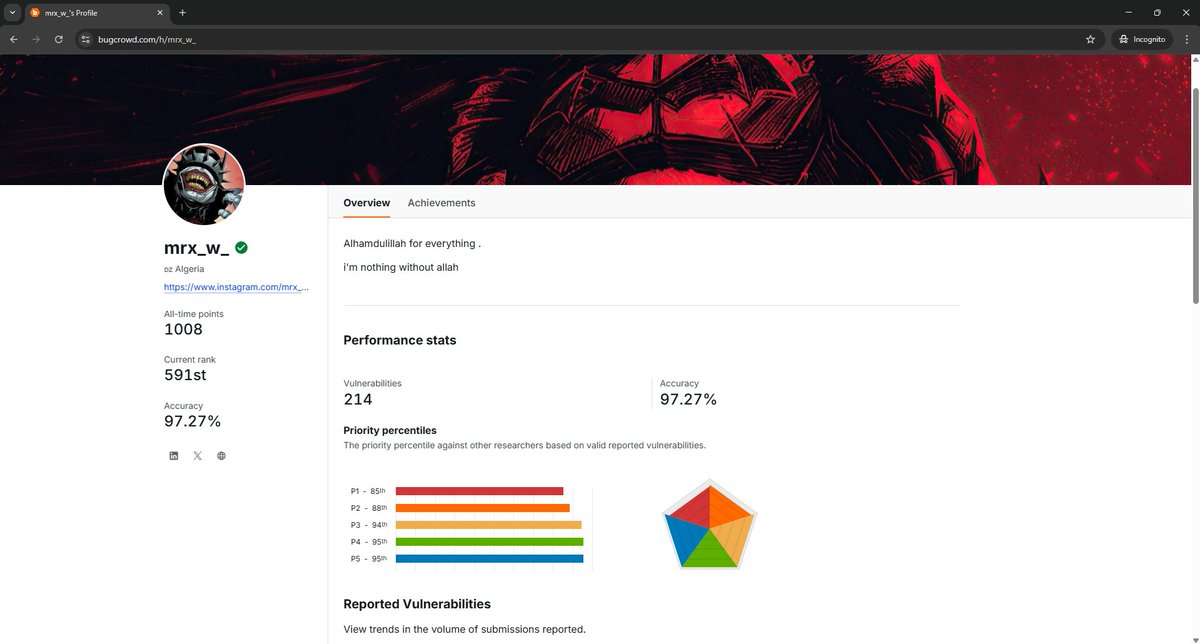Click the Priority percentiles heading
The height and width of the screenshot is (644, 1200).
(x=390, y=431)
